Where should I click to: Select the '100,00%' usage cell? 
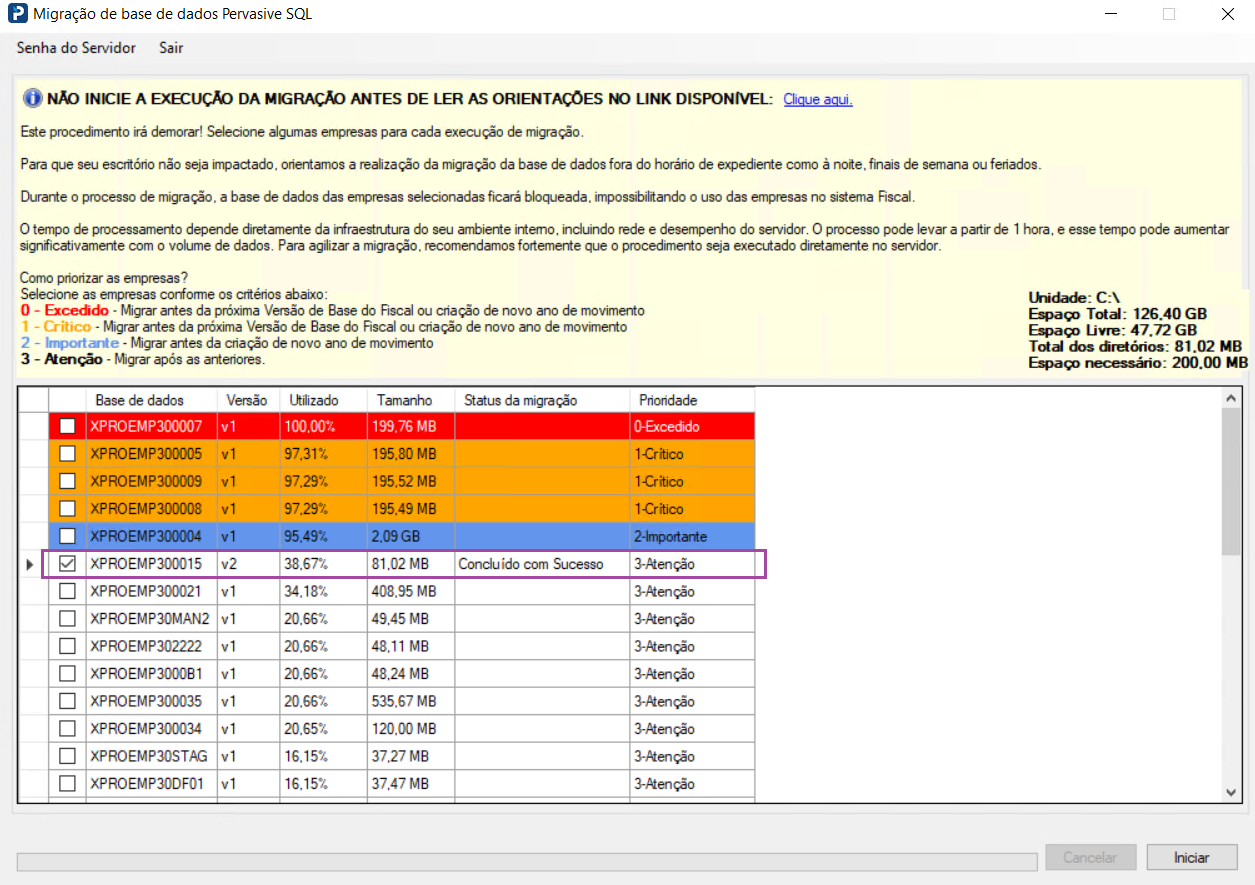(x=323, y=426)
